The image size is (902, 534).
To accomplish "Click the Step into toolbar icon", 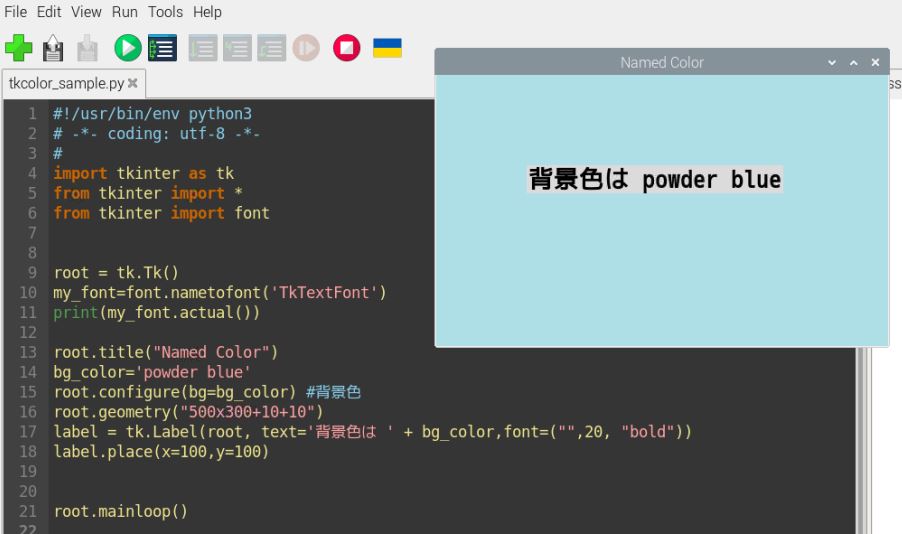I will 237,48.
